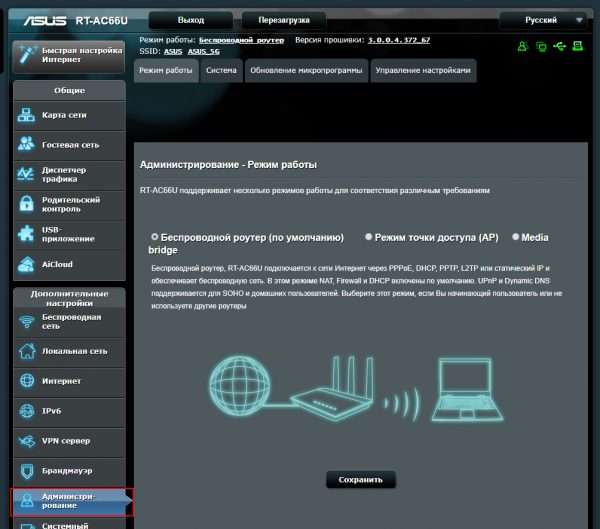Switch to Режим работы tab
The image size is (600, 529).
point(166,70)
